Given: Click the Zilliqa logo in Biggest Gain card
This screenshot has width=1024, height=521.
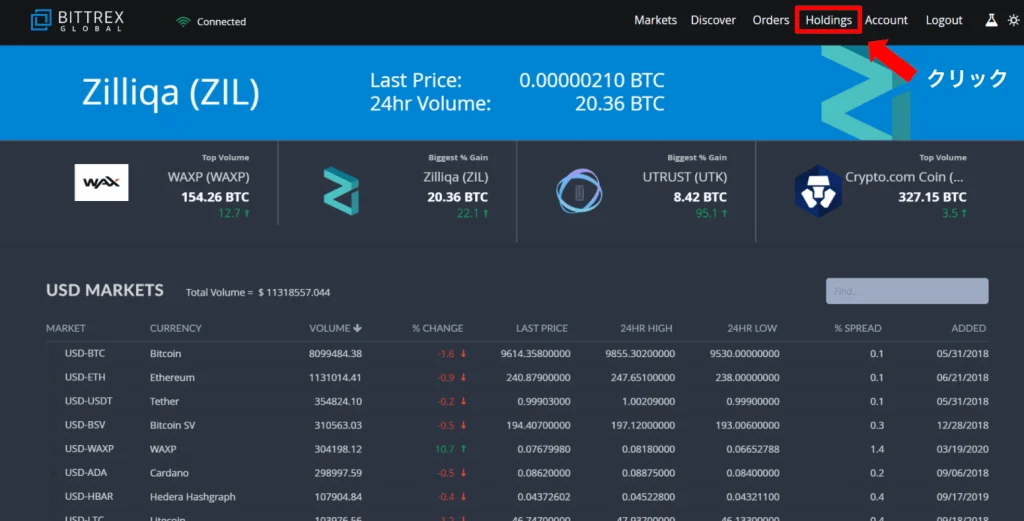Looking at the screenshot, I should [x=341, y=191].
